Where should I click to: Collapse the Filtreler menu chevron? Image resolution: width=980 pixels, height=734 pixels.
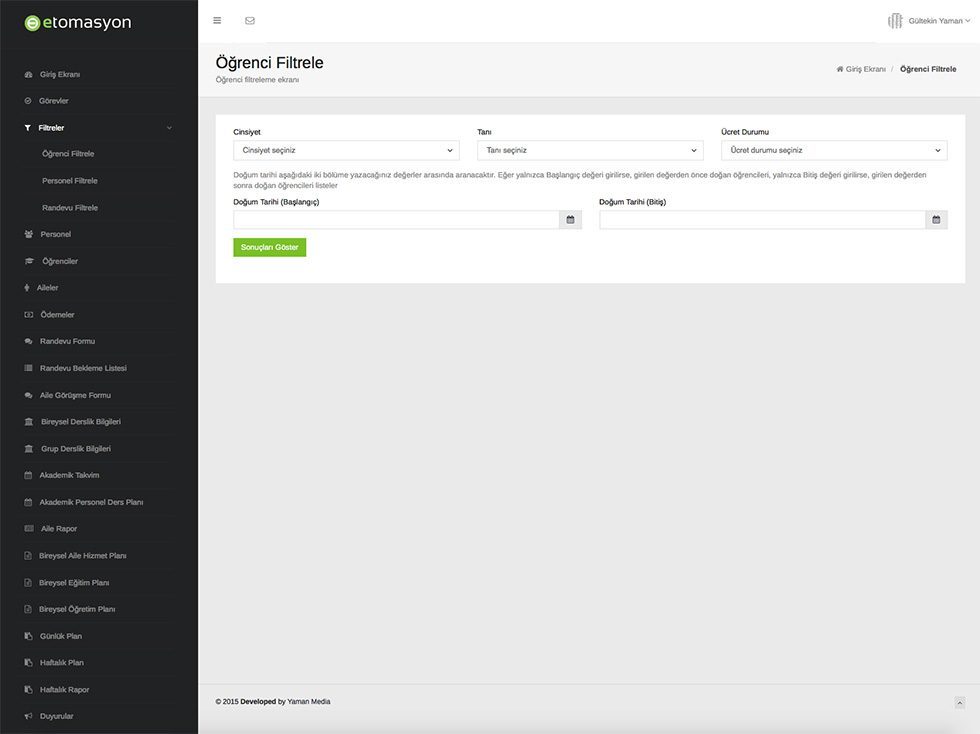[x=169, y=128]
